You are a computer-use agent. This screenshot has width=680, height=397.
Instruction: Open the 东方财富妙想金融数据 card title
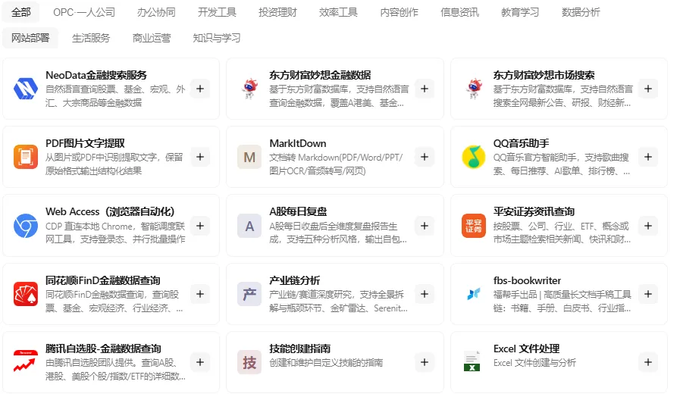coord(320,75)
